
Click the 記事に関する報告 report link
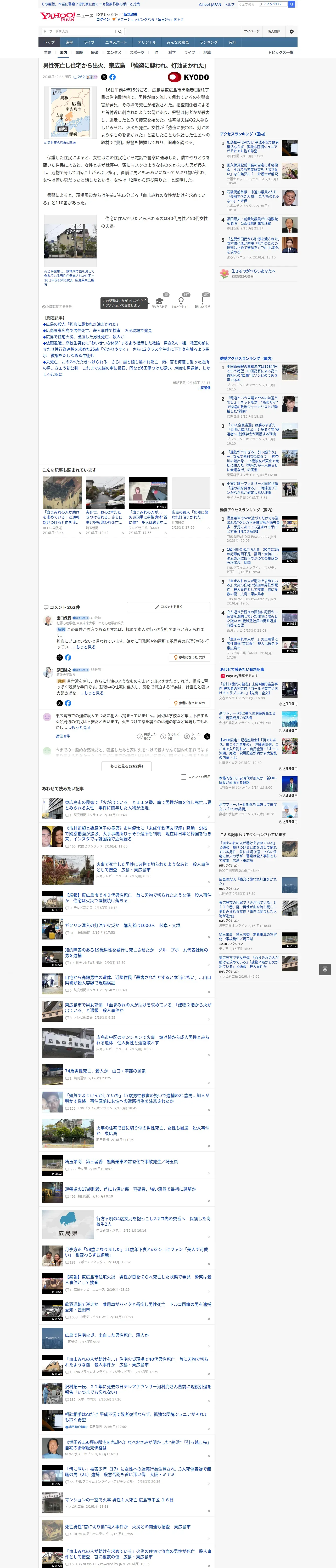tap(57, 307)
